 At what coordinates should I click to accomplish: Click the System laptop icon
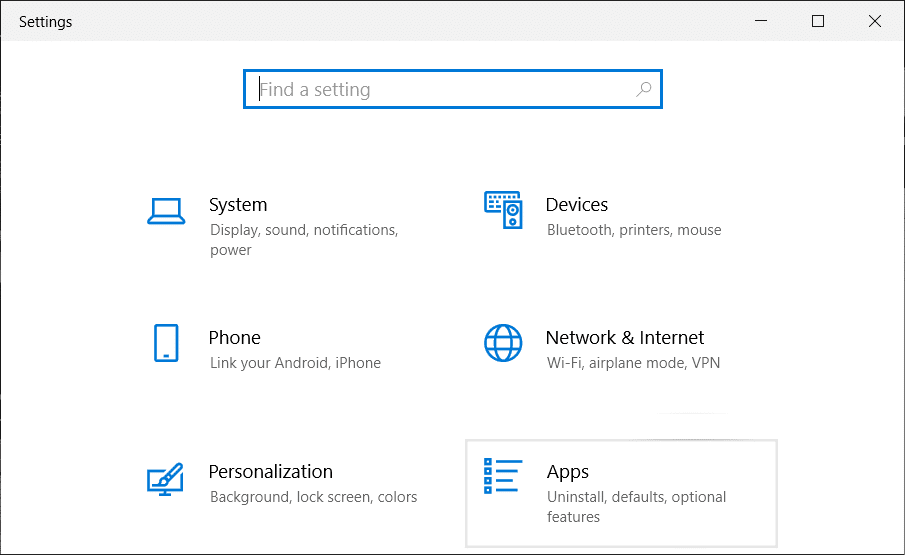point(166,210)
